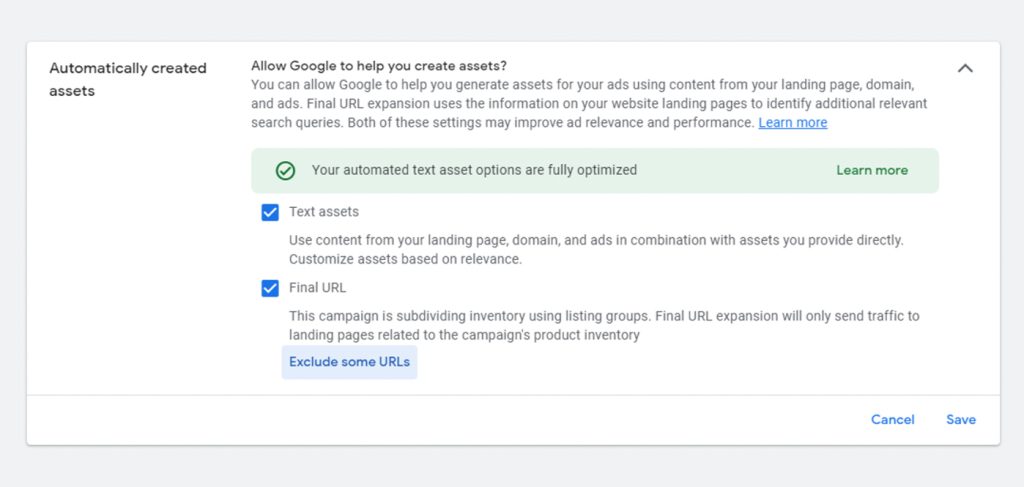Click empty footer area left of Cancel
This screenshot has width=1024, height=487.
click(444, 420)
